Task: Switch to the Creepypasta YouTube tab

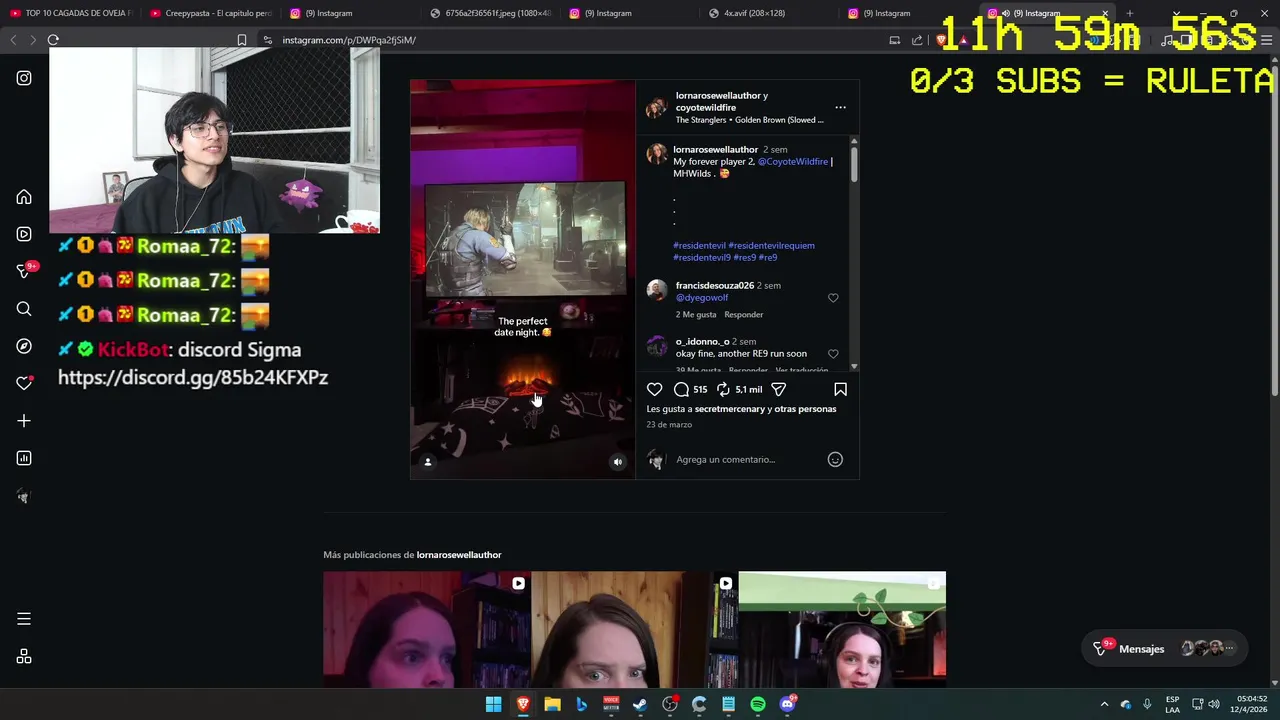Action: point(210,13)
